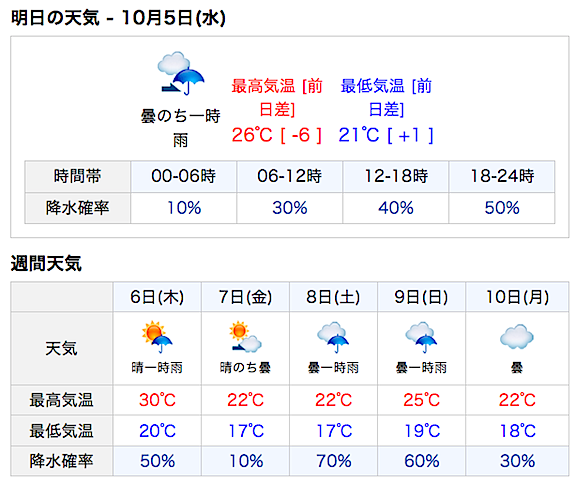
Task: Click the 70% rain chance for the 8th
Action: tap(334, 461)
